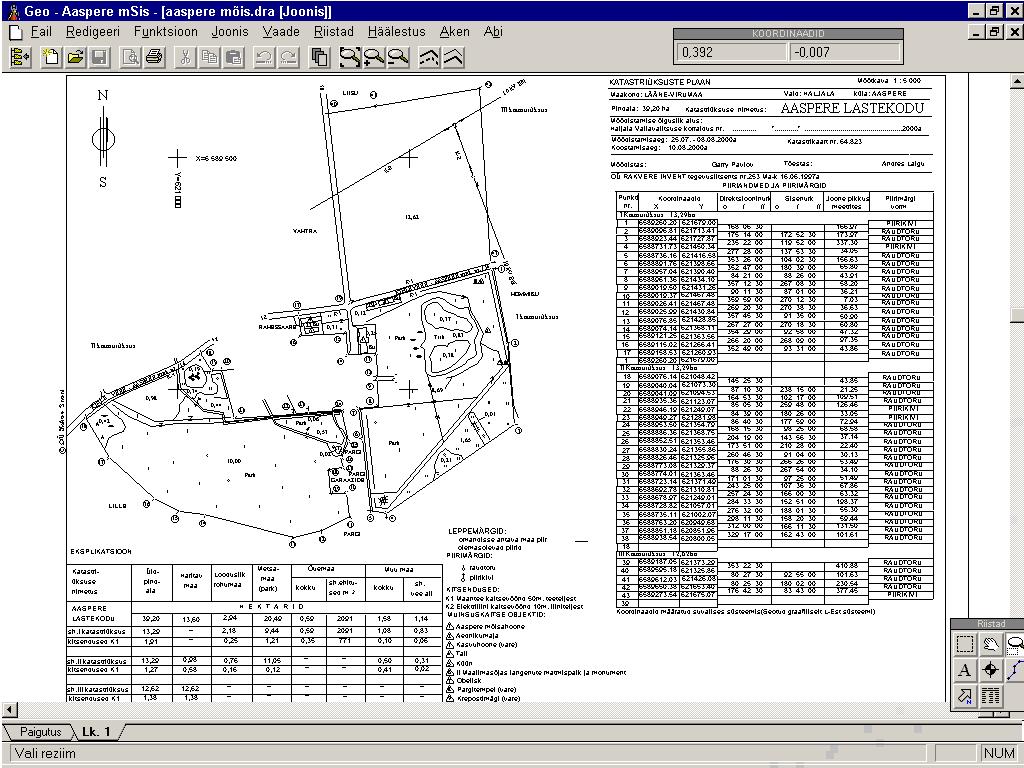The image size is (1024, 768).
Task: Choose the north arrow tool in Riistad
Action: pos(965,696)
